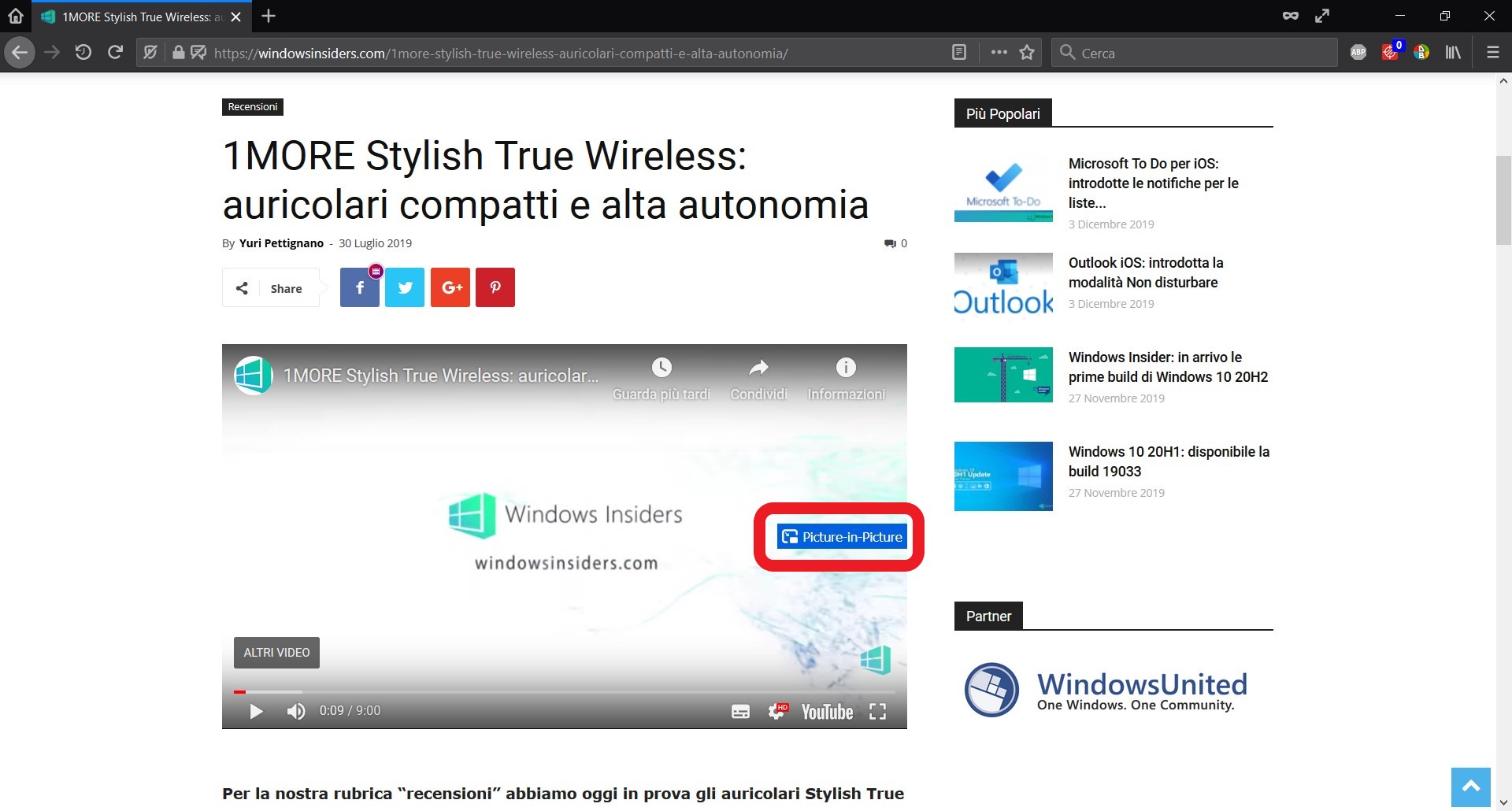Open Windows Insider 20H2 builds article
Image resolution: width=1512 pixels, height=811 pixels.
pyautogui.click(x=1169, y=367)
